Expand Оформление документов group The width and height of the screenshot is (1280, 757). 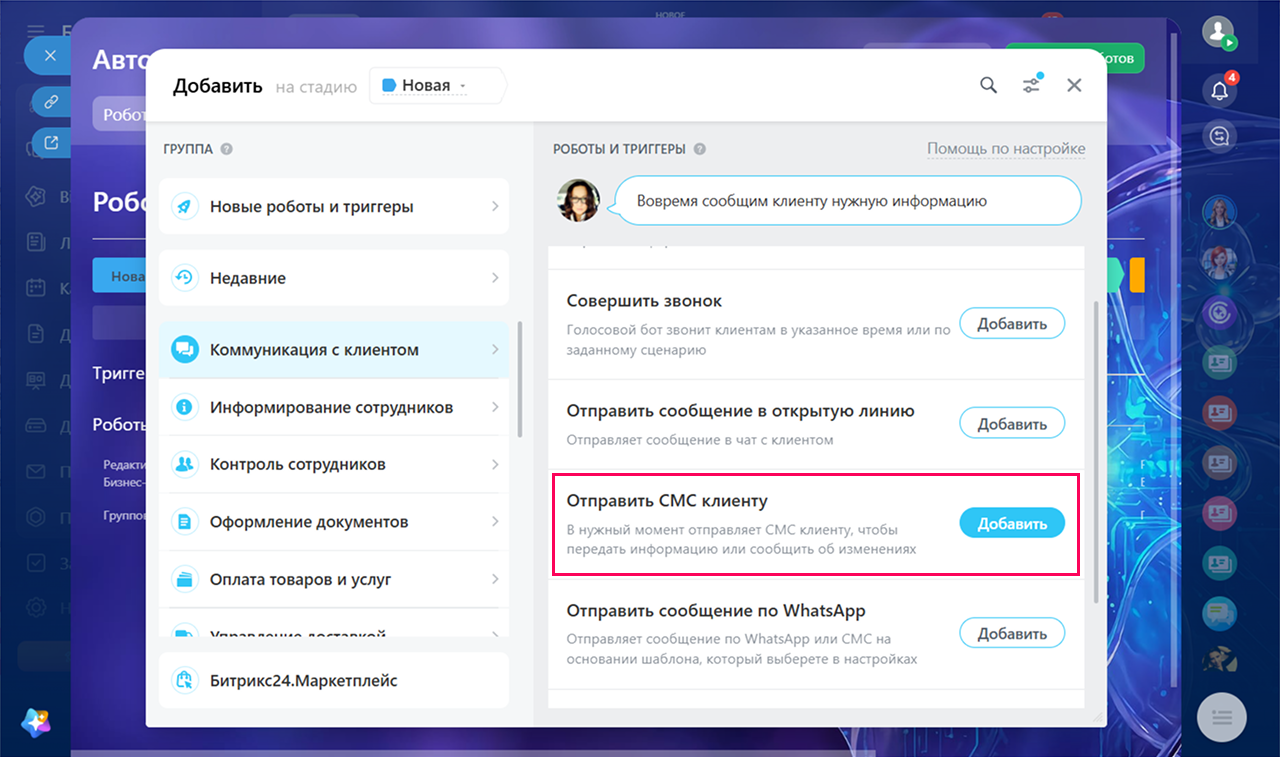pyautogui.click(x=334, y=522)
